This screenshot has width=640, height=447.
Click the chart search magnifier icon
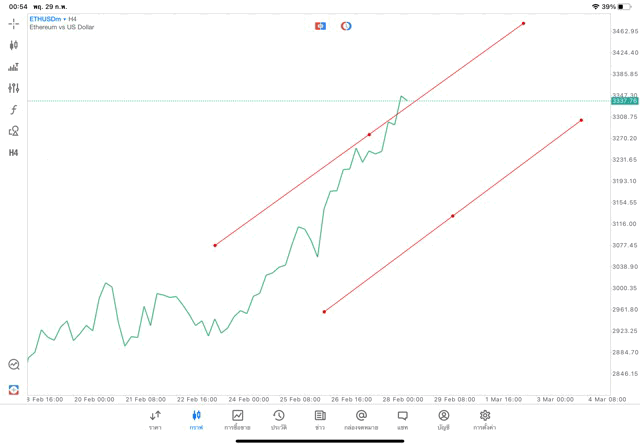(14, 365)
